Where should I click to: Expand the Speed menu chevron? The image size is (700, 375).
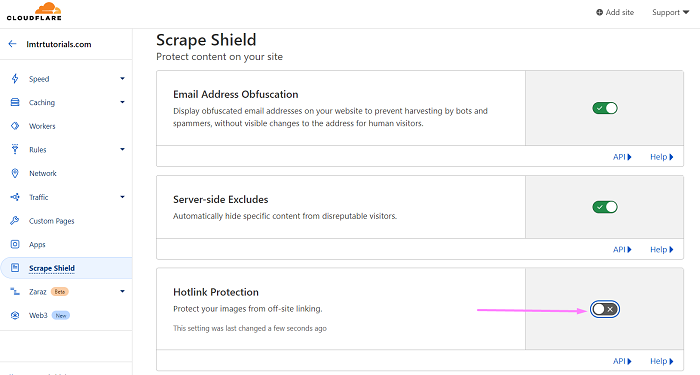122,79
